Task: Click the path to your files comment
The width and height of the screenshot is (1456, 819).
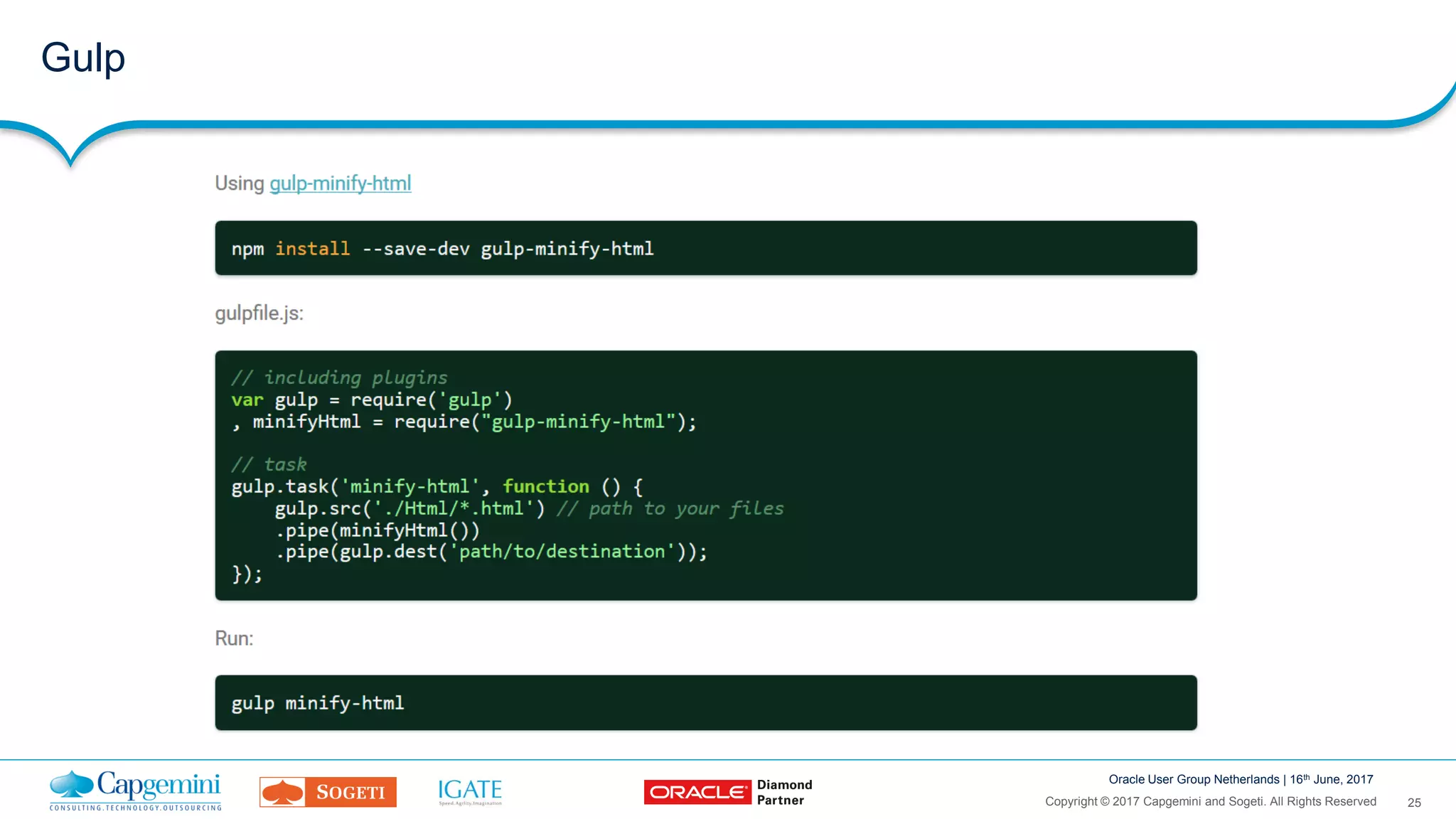Action: pyautogui.click(x=670, y=508)
